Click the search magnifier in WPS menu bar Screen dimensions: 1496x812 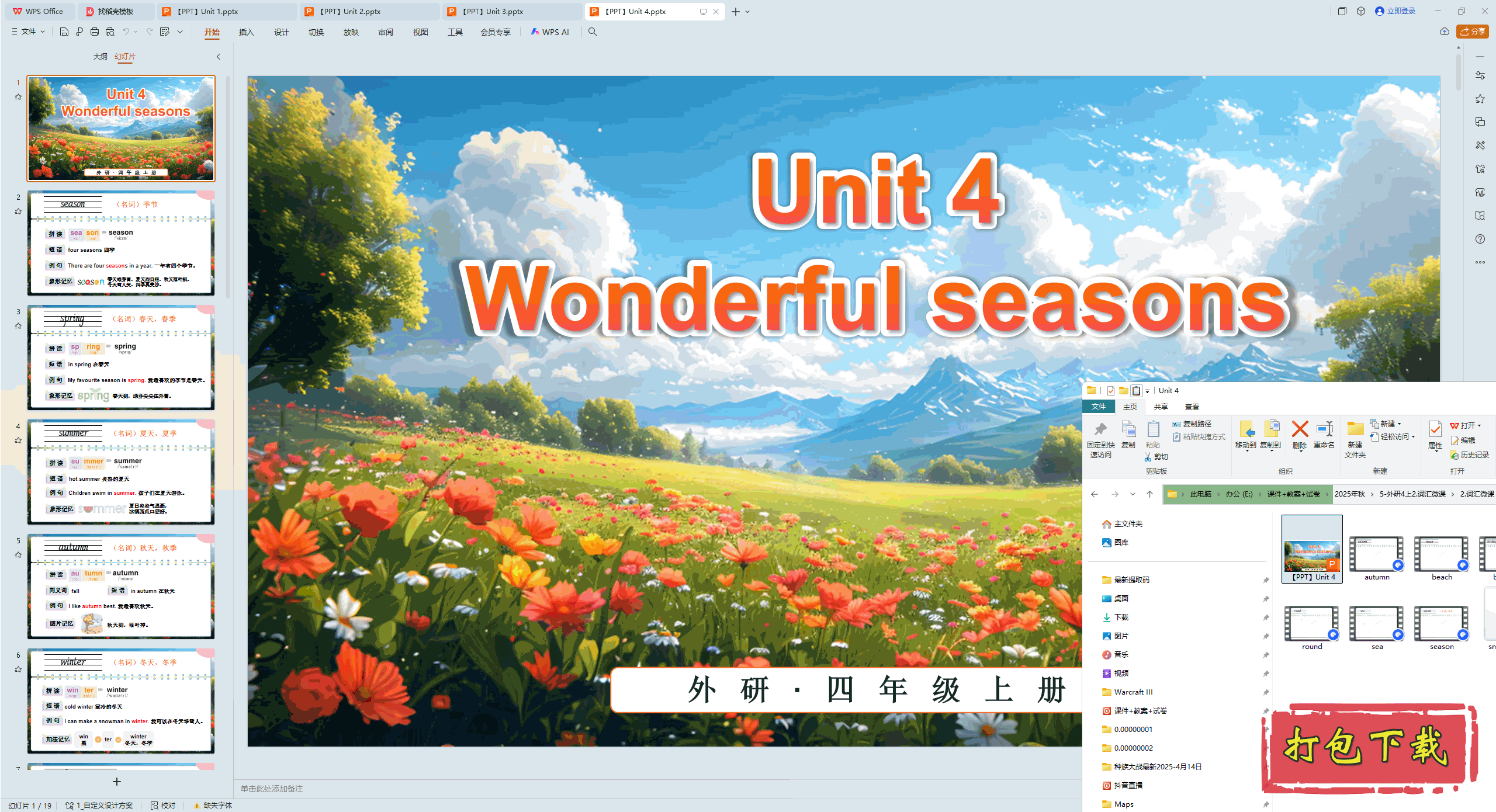(x=593, y=32)
